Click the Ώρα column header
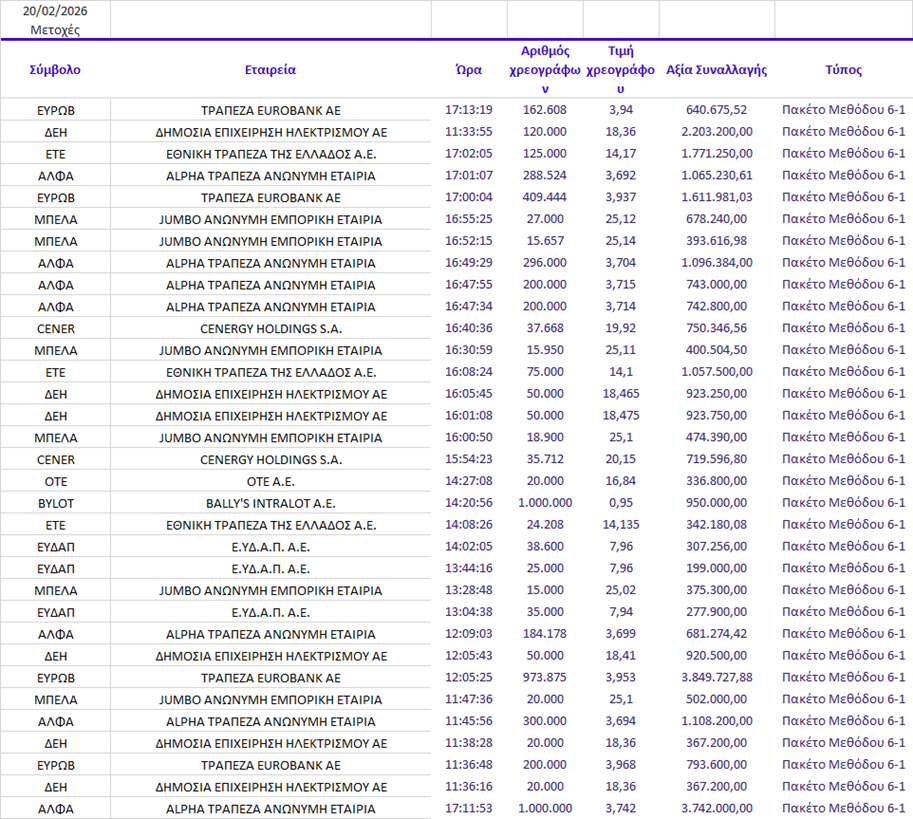Image resolution: width=913 pixels, height=819 pixels. coord(469,70)
